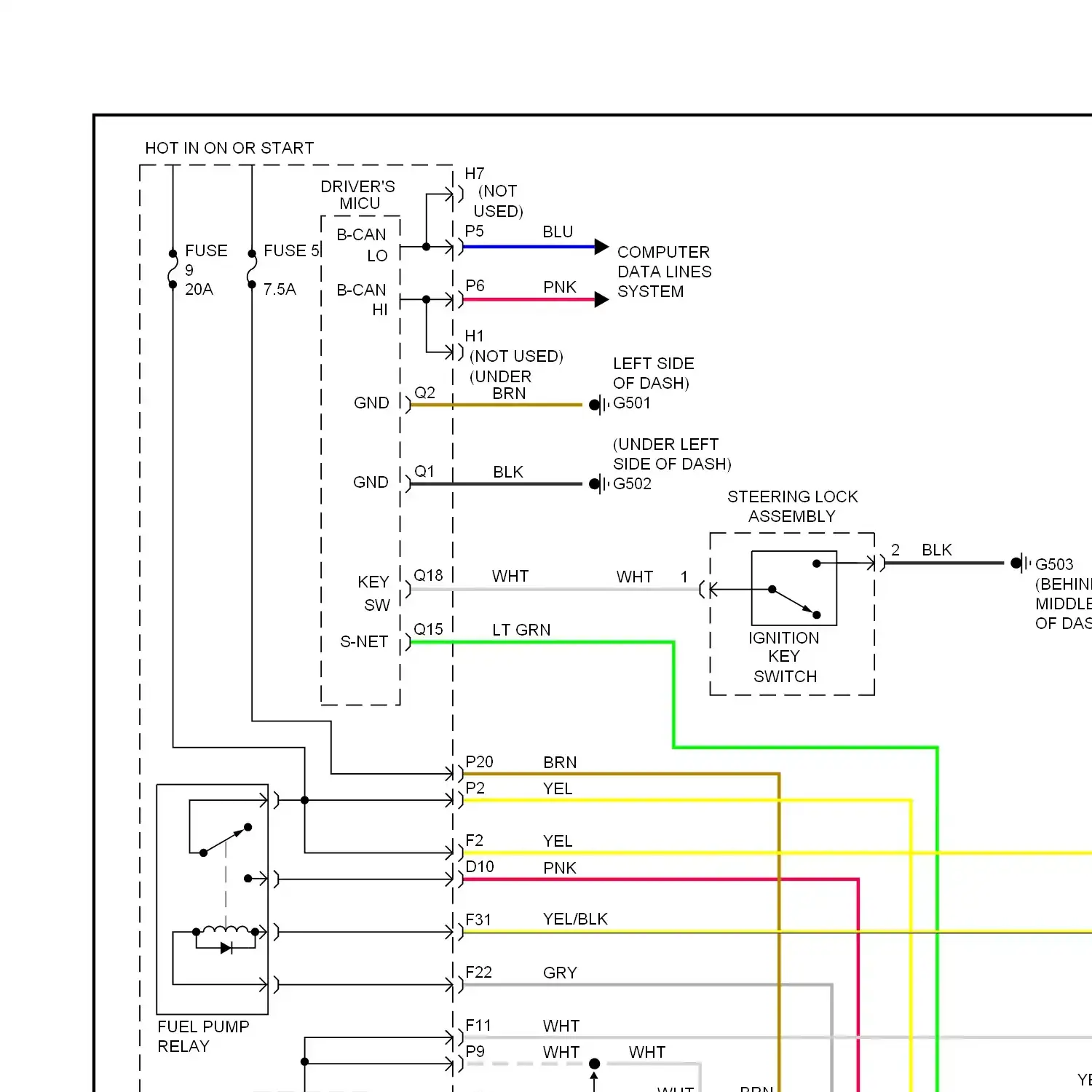Click the F31 connector pin label
The image size is (1092, 1092).
(x=478, y=919)
